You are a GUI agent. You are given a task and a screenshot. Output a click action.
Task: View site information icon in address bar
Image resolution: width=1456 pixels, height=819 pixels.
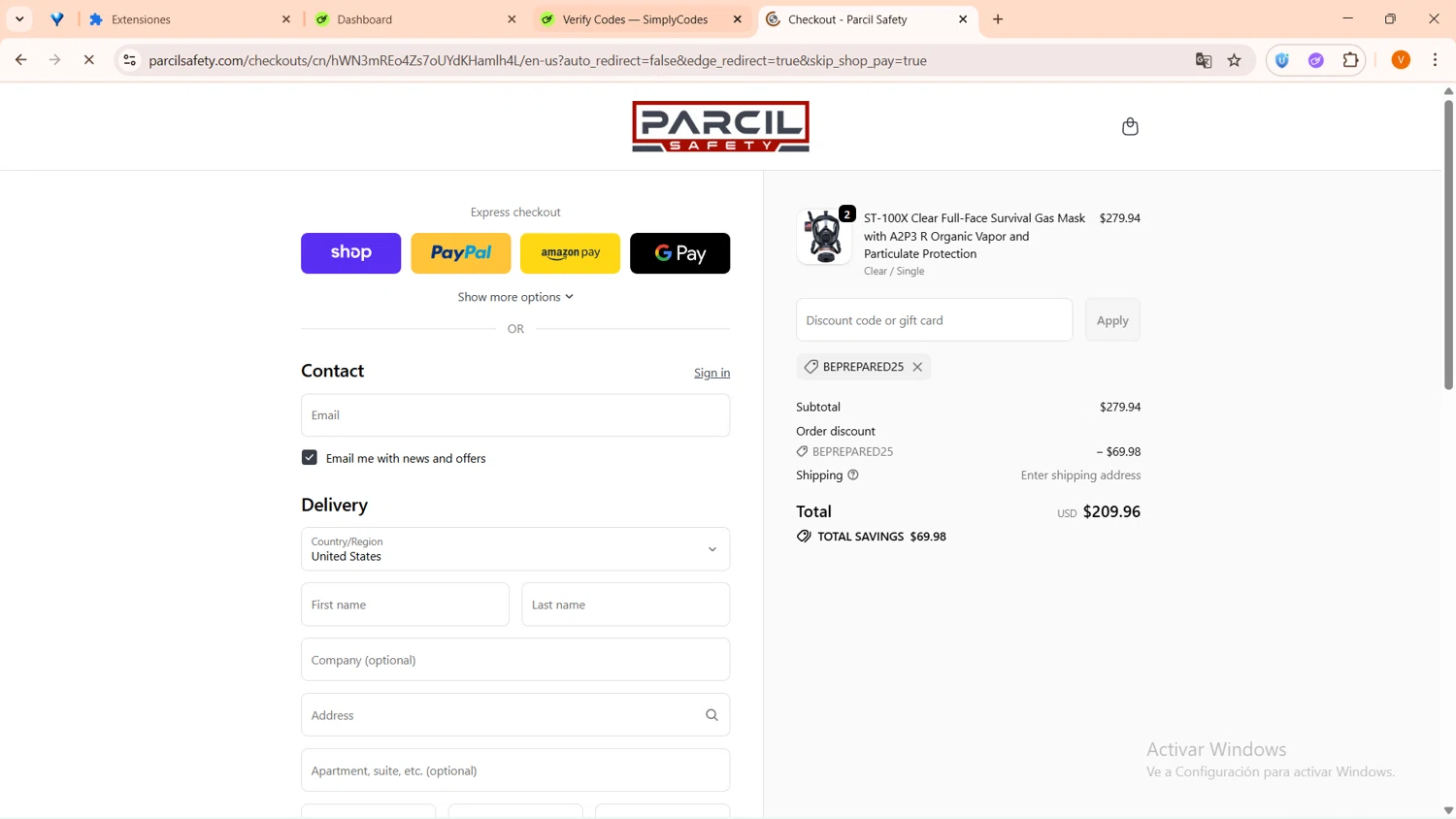(129, 60)
